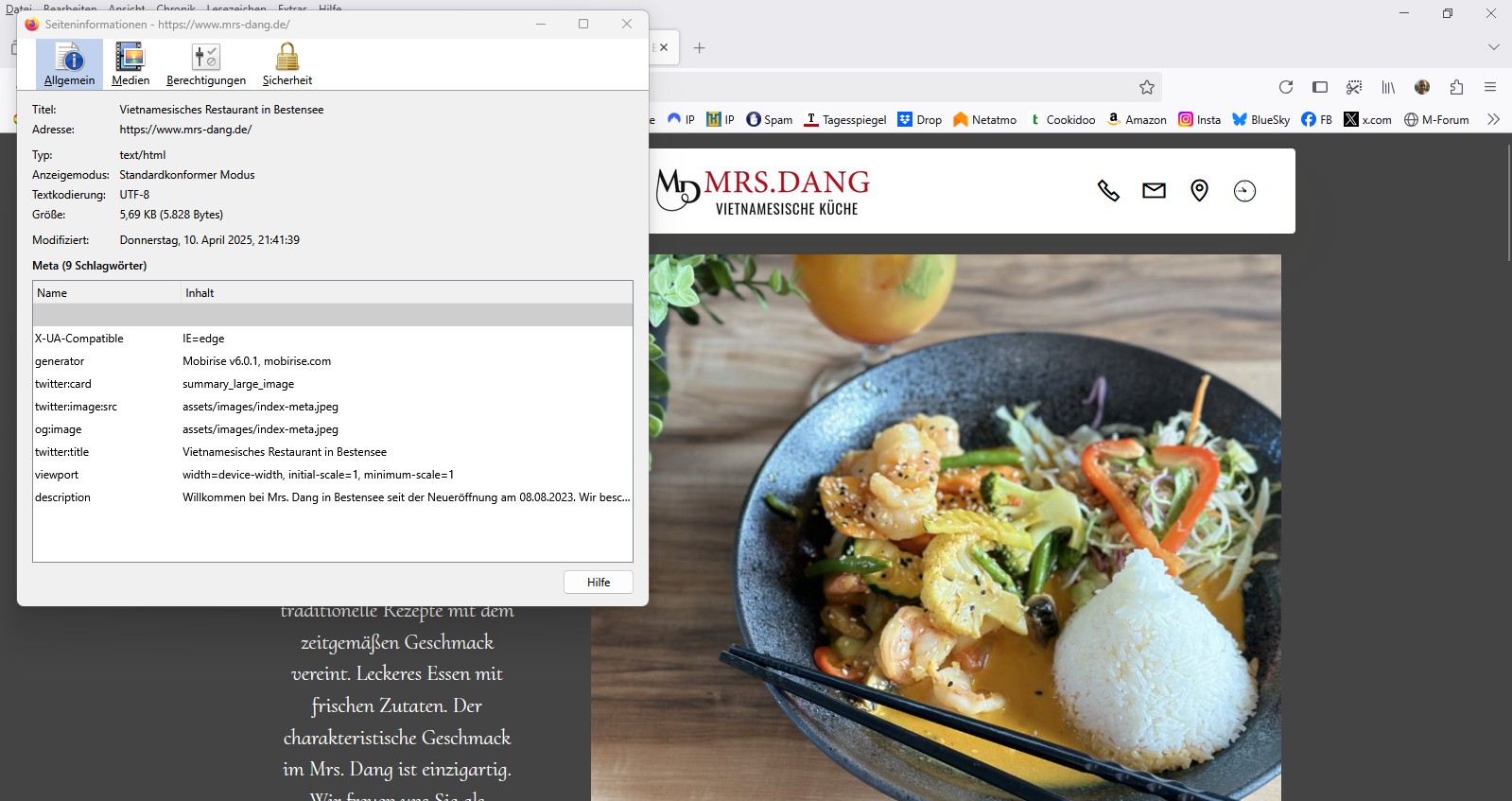Open the library icon in the toolbar
1512x801 pixels.
1388,87
